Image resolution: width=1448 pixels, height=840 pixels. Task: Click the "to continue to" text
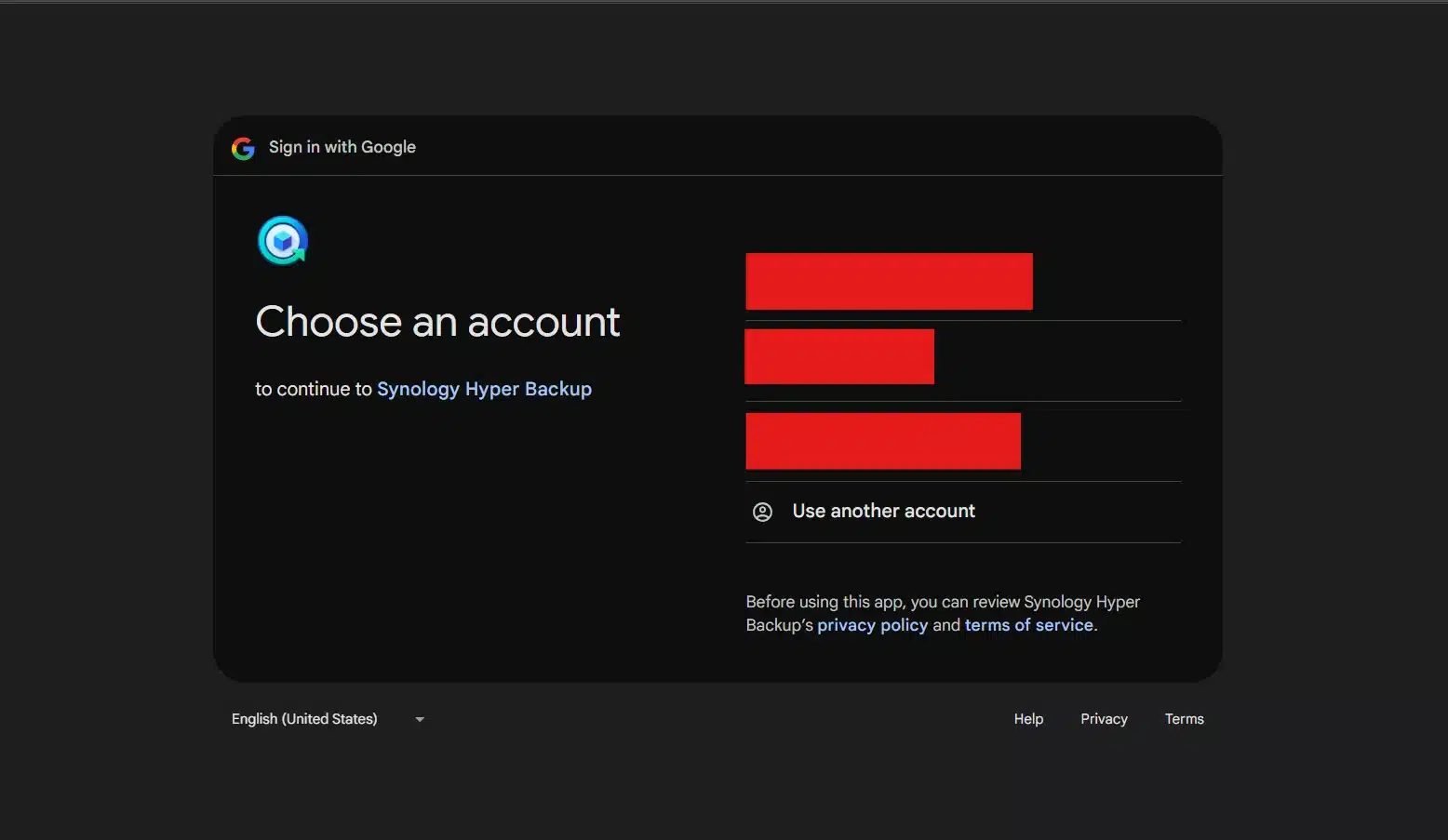point(314,389)
